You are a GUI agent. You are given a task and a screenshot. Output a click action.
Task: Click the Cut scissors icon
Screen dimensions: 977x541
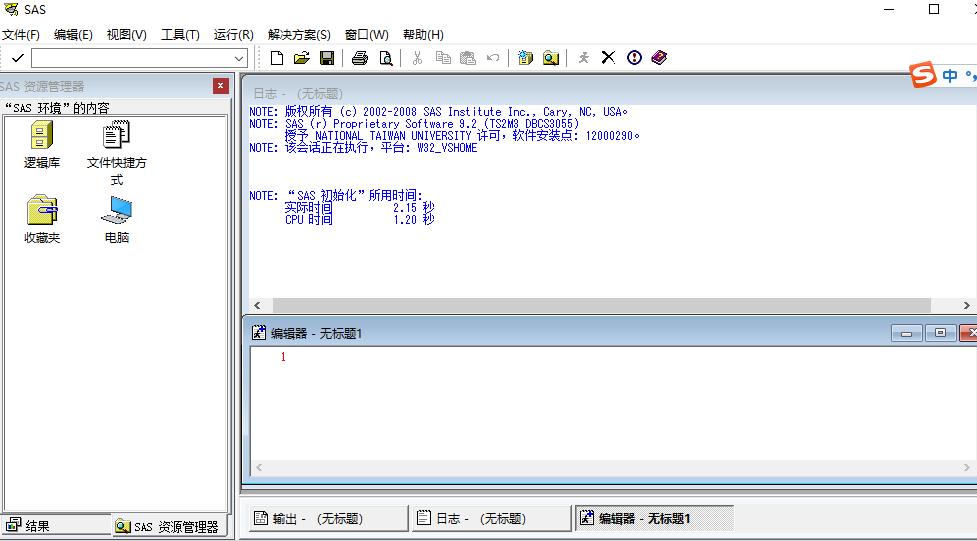tap(417, 58)
